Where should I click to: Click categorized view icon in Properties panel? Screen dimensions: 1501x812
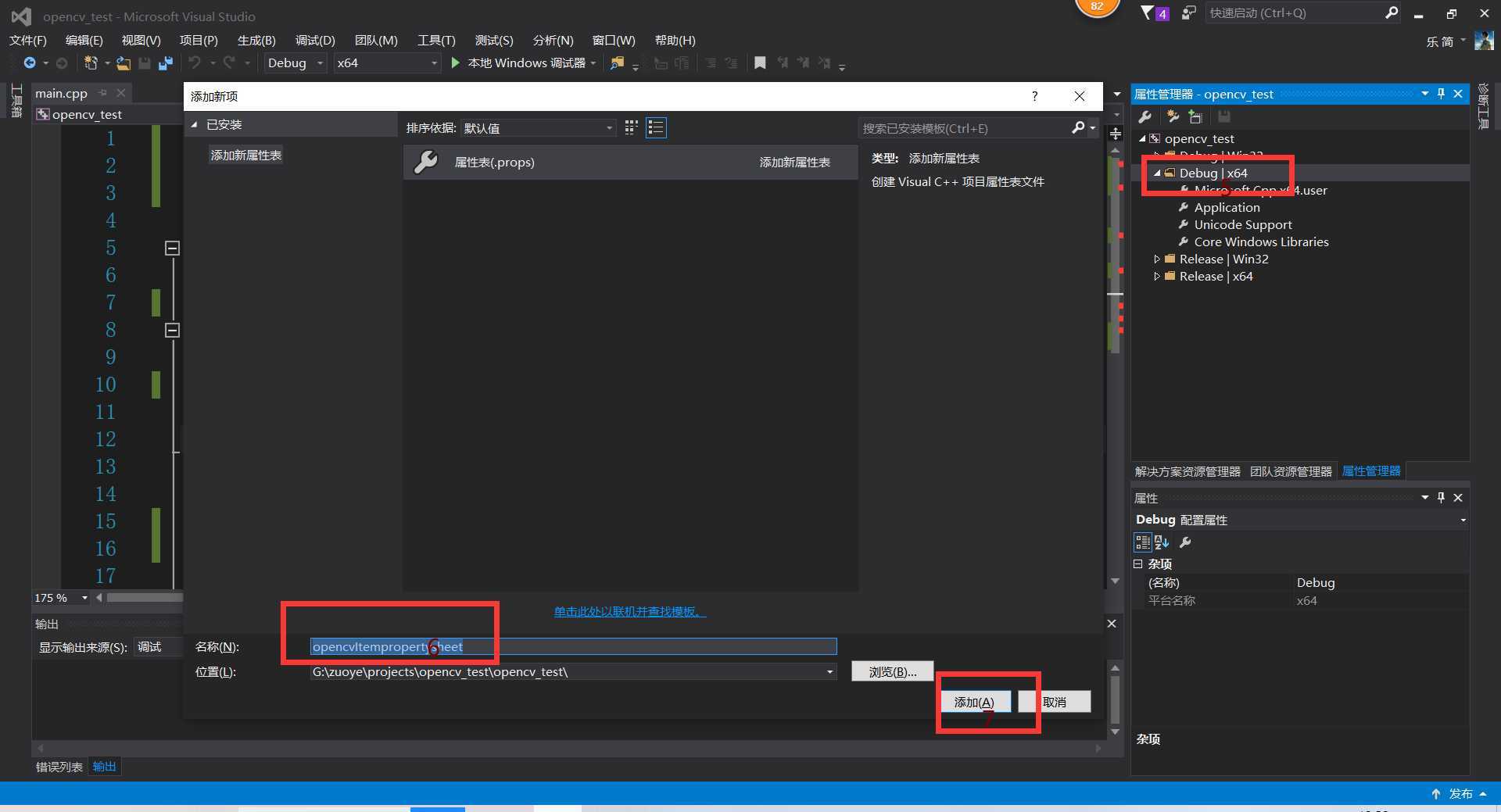[1142, 542]
